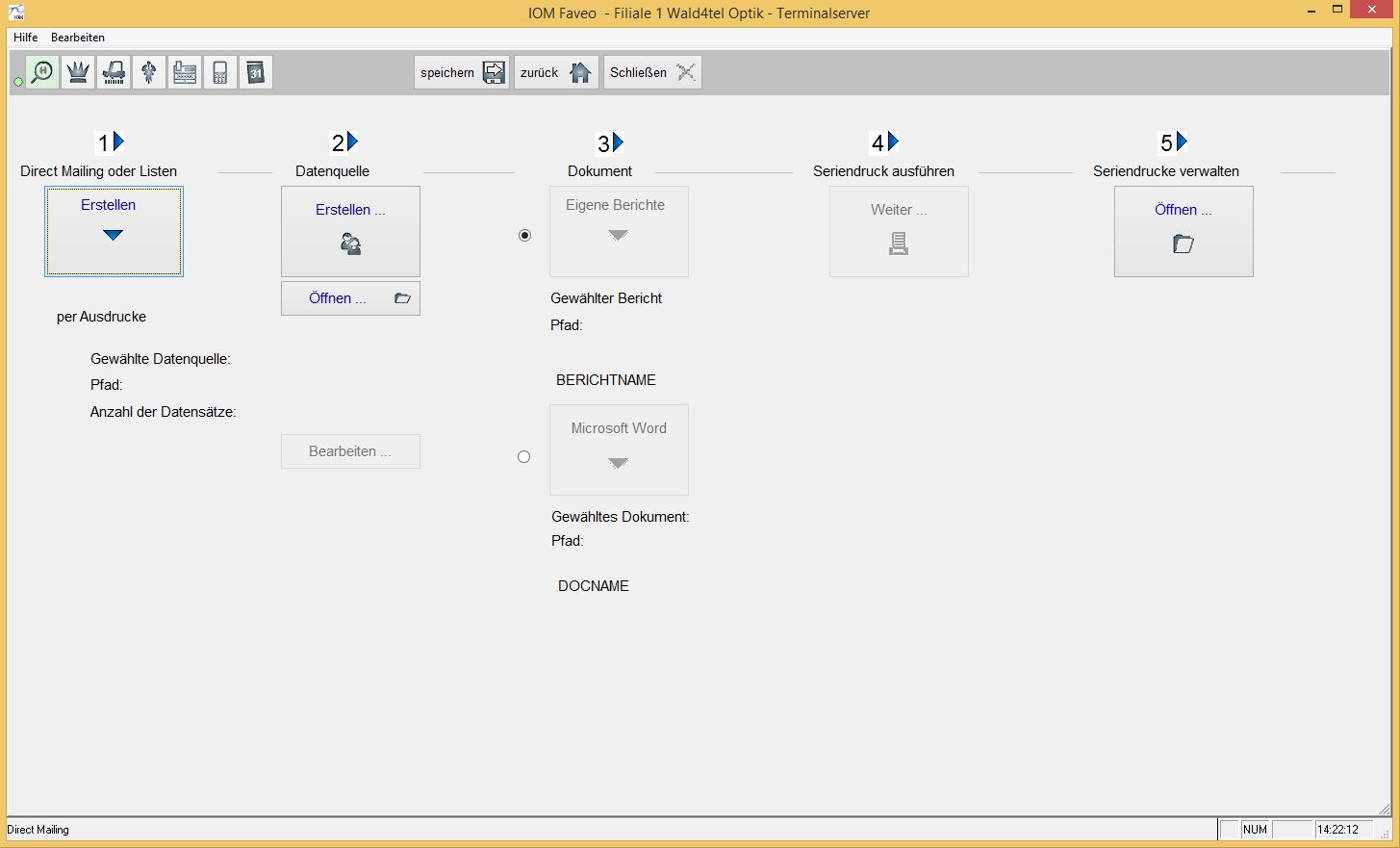Open the Bearbeiten menu
The image size is (1400, 848).
point(78,38)
